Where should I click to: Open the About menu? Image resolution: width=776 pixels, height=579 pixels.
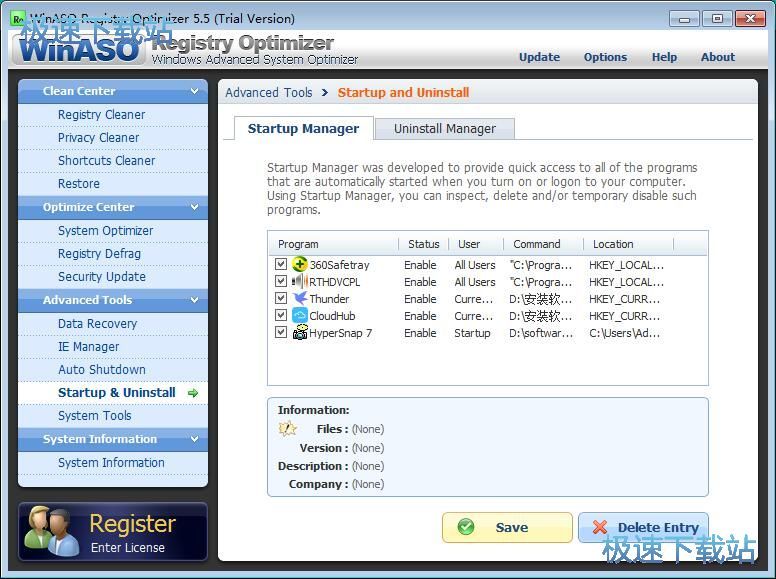point(718,57)
